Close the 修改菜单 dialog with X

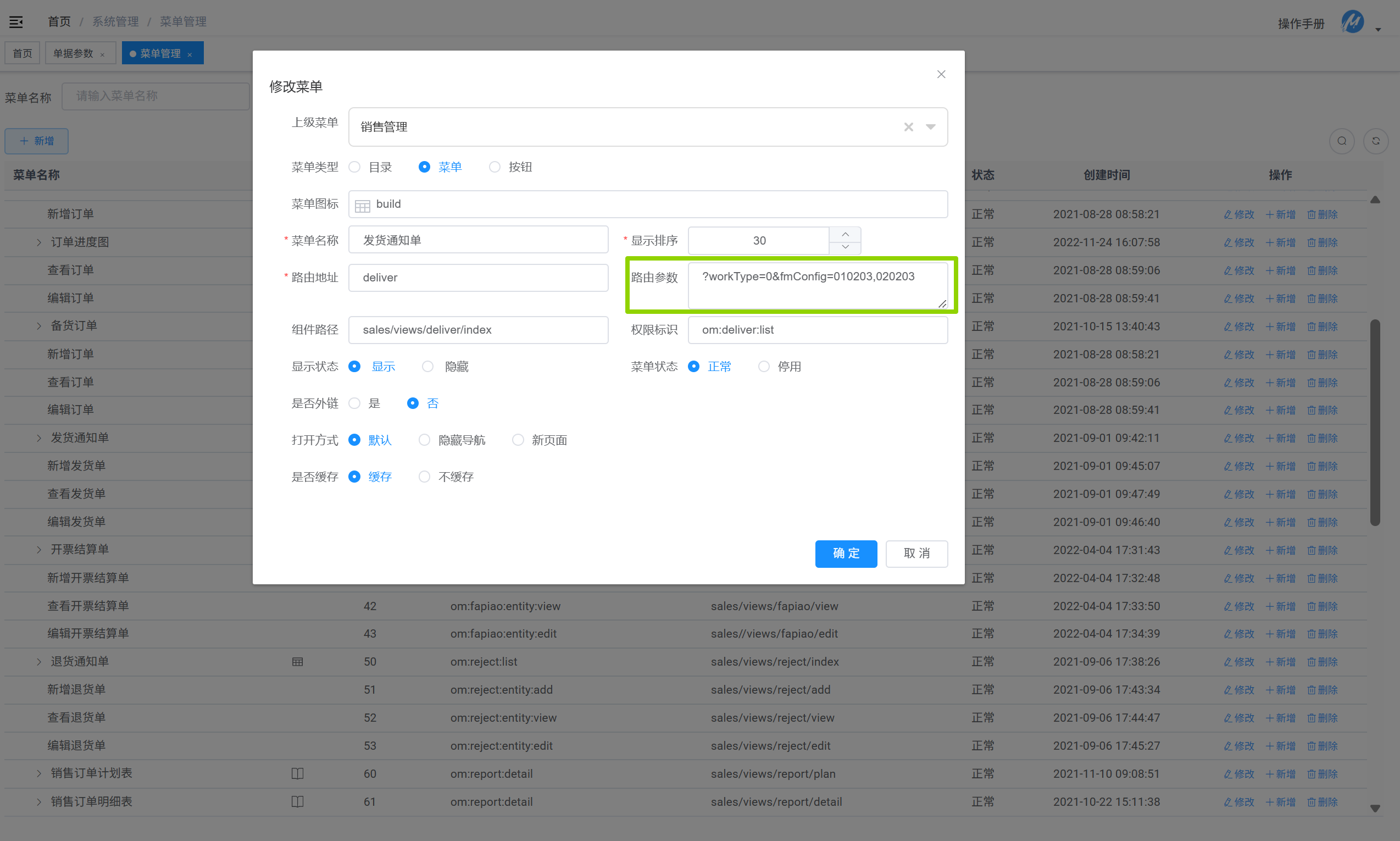[941, 74]
